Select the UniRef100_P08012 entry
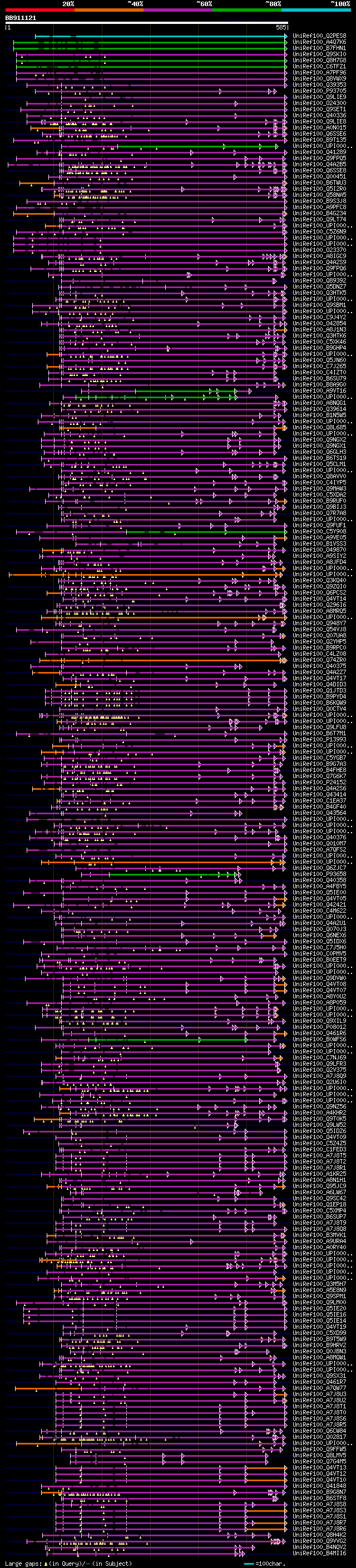356x1568 pixels. pyautogui.click(x=319, y=1027)
